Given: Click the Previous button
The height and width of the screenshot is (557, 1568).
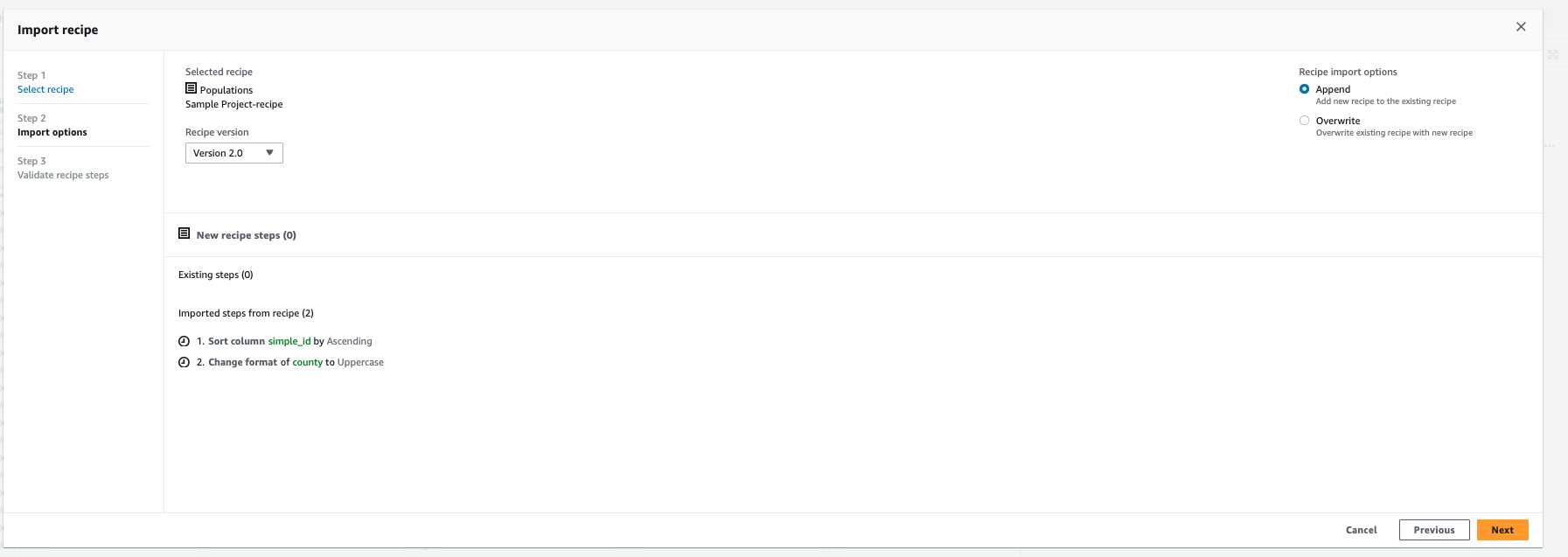Looking at the screenshot, I should point(1433,530).
